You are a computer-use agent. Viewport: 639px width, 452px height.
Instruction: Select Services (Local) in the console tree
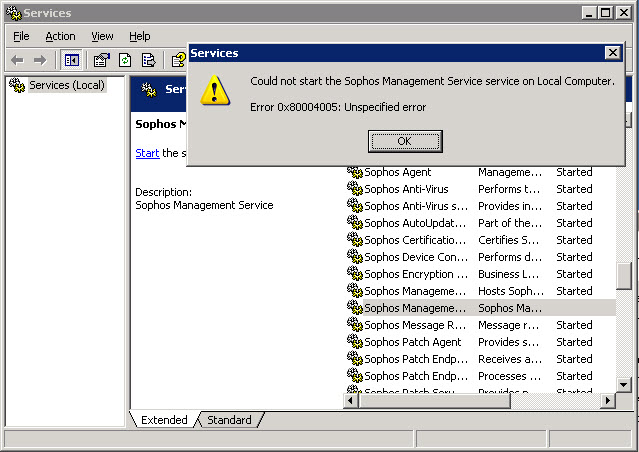[x=67, y=85]
